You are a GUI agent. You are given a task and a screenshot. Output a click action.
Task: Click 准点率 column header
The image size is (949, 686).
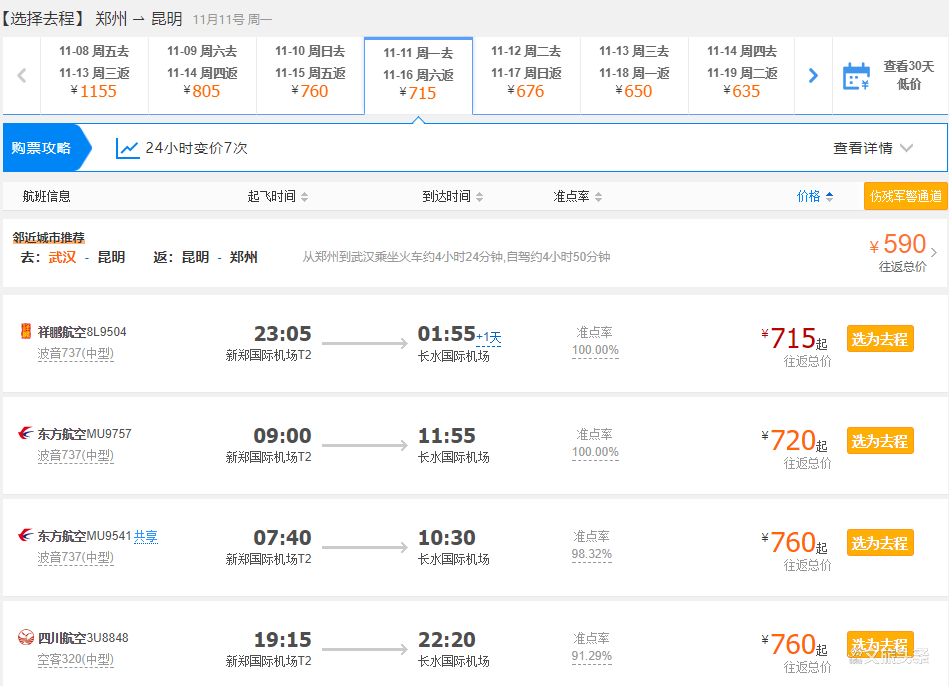(571, 196)
